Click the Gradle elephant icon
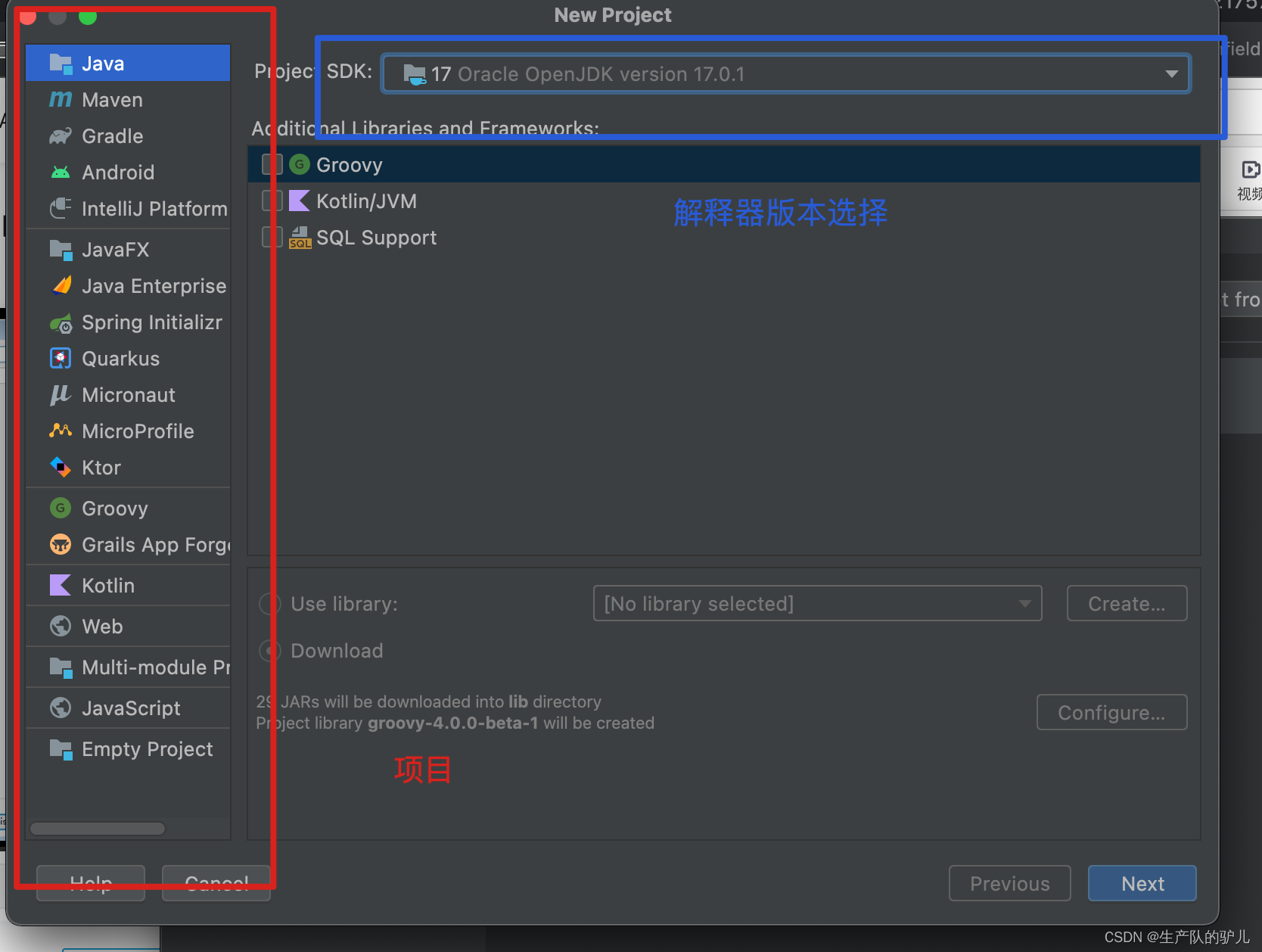The height and width of the screenshot is (952, 1262). click(x=61, y=135)
